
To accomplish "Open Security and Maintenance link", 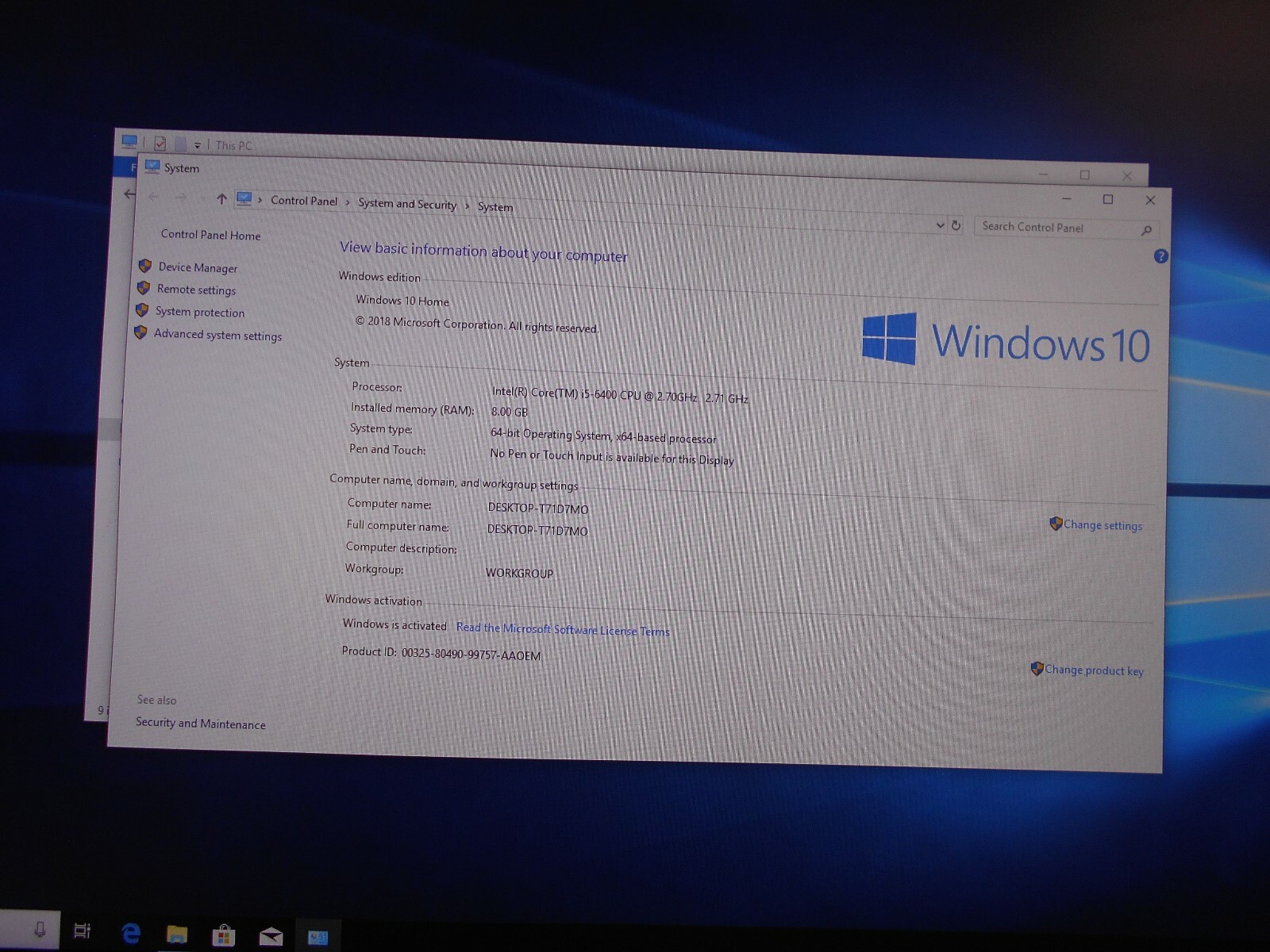I will coord(201,724).
